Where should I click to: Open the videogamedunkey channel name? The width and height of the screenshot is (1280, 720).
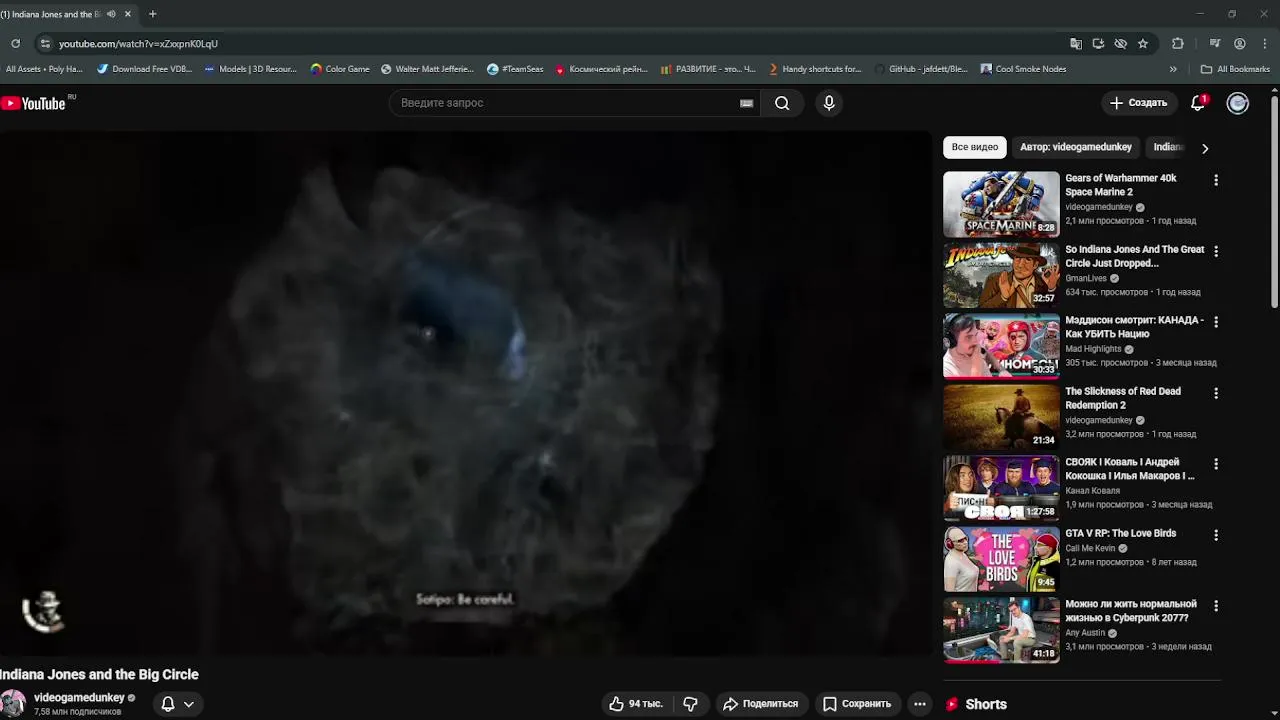[x=79, y=698]
